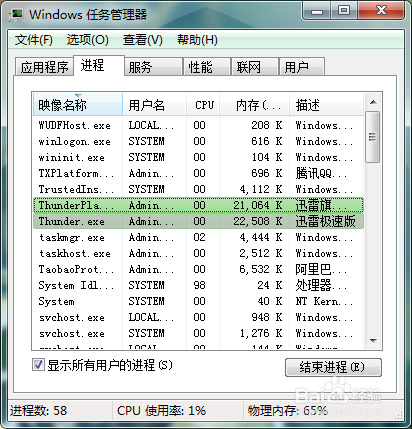Maximize the Task Manager window
Viewport: 412px width, 429px height.
[344, 11]
